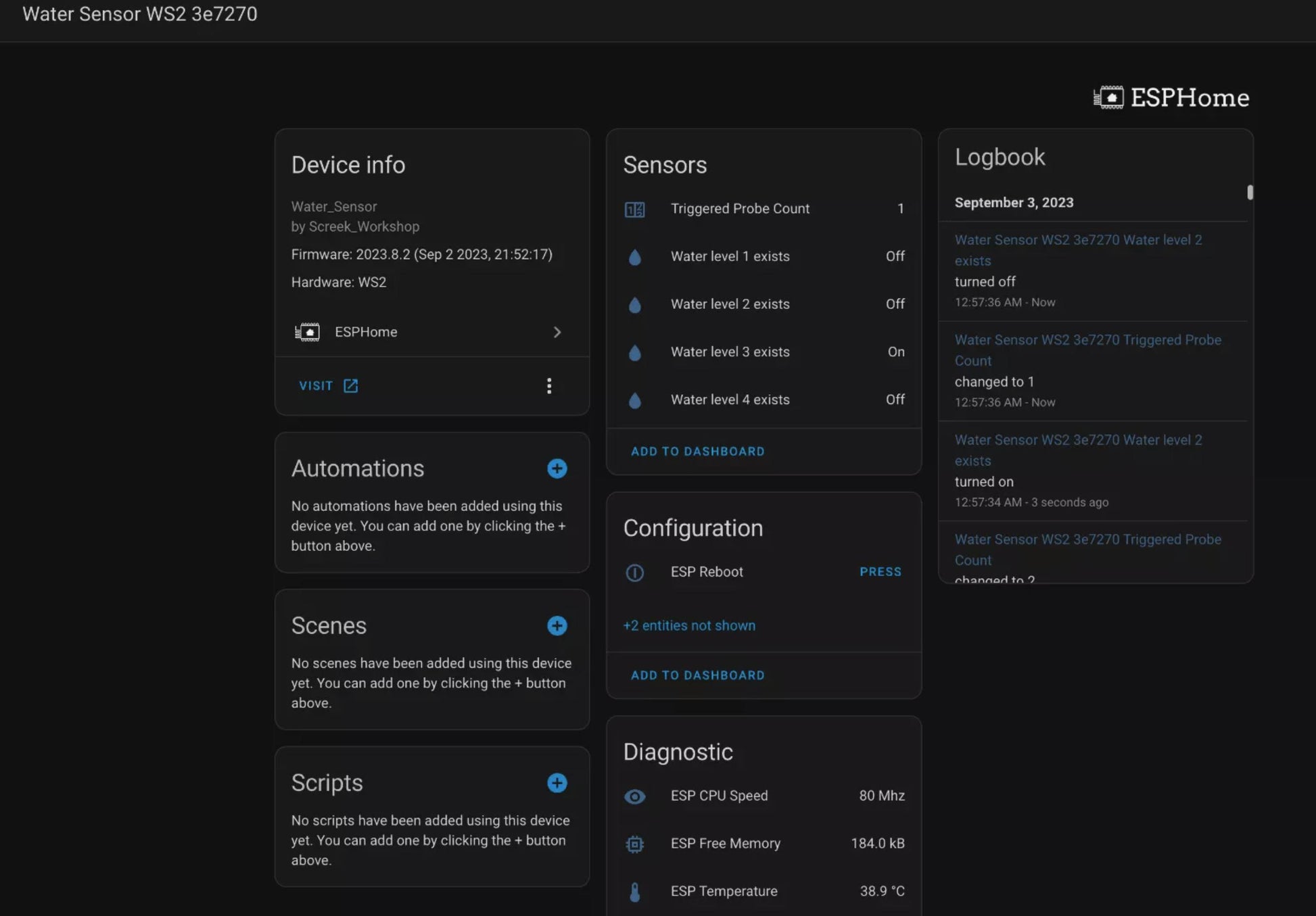Click the Water level 4 droplet icon
Image resolution: width=1316 pixels, height=916 pixels.
point(634,400)
